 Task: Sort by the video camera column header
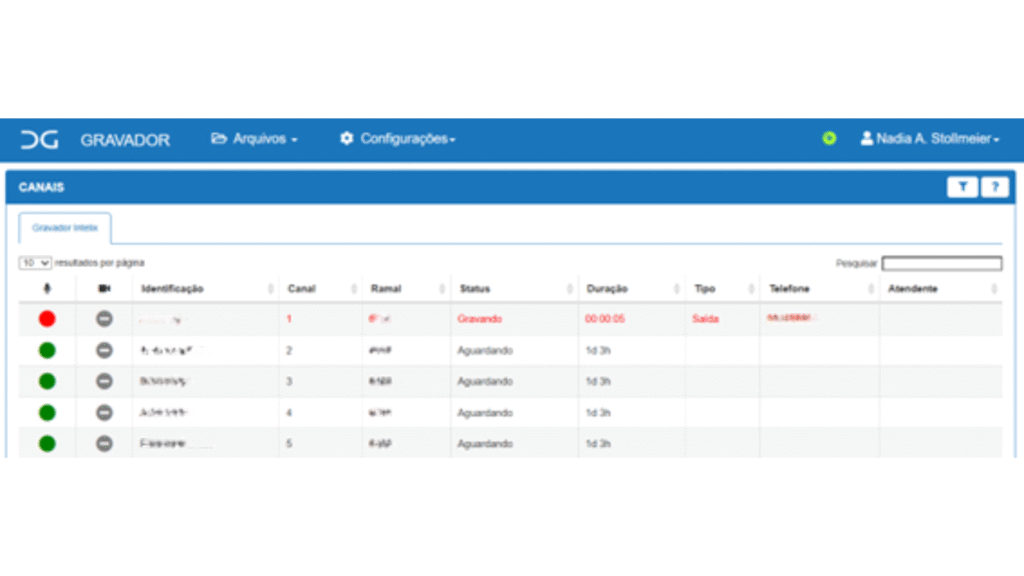[104, 288]
